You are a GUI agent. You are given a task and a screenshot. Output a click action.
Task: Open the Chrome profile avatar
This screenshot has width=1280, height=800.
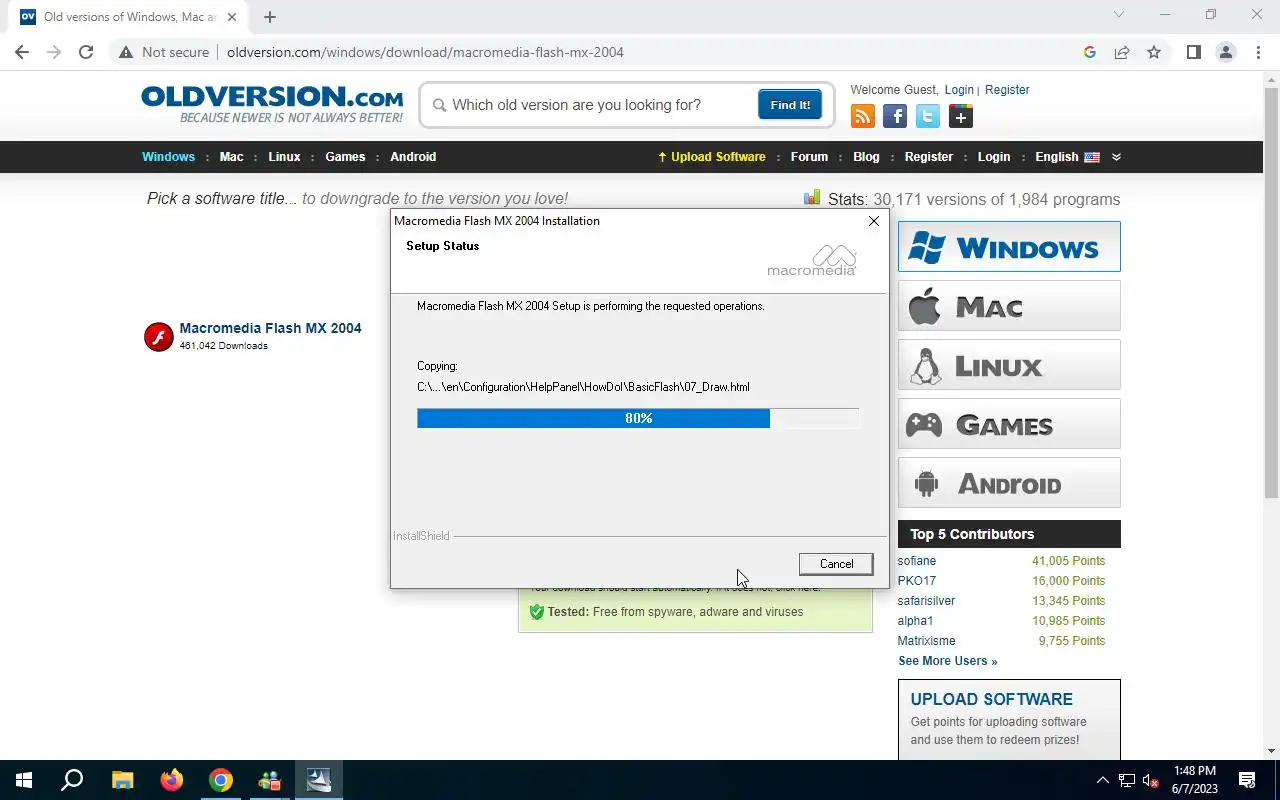pos(1225,52)
